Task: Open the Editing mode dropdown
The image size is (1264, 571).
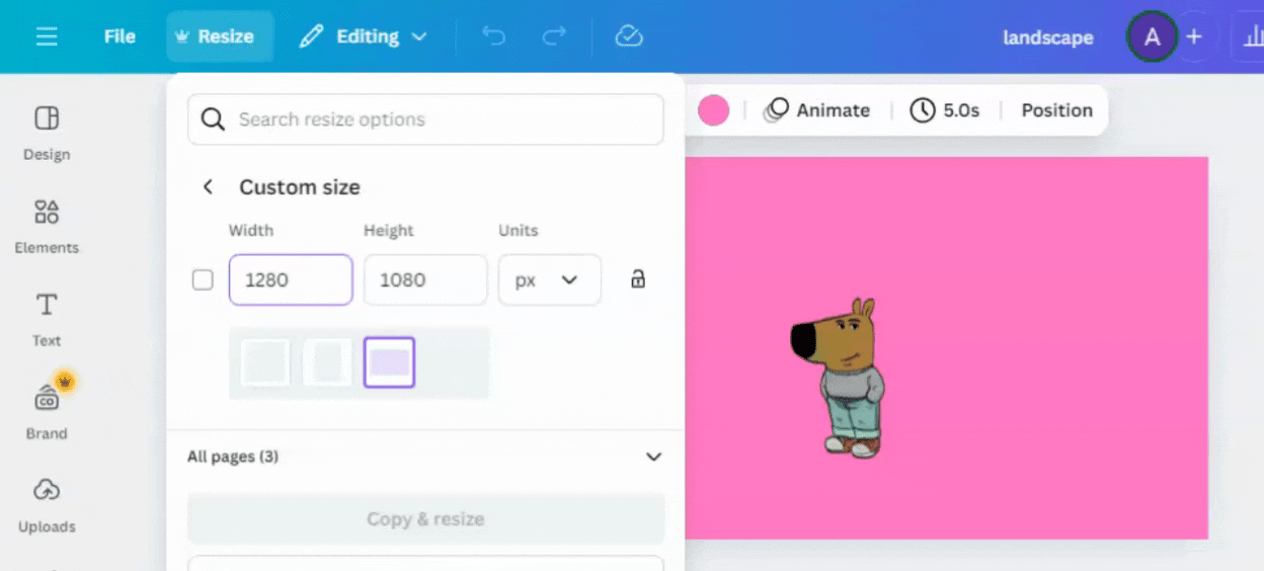Action: pyautogui.click(x=363, y=37)
